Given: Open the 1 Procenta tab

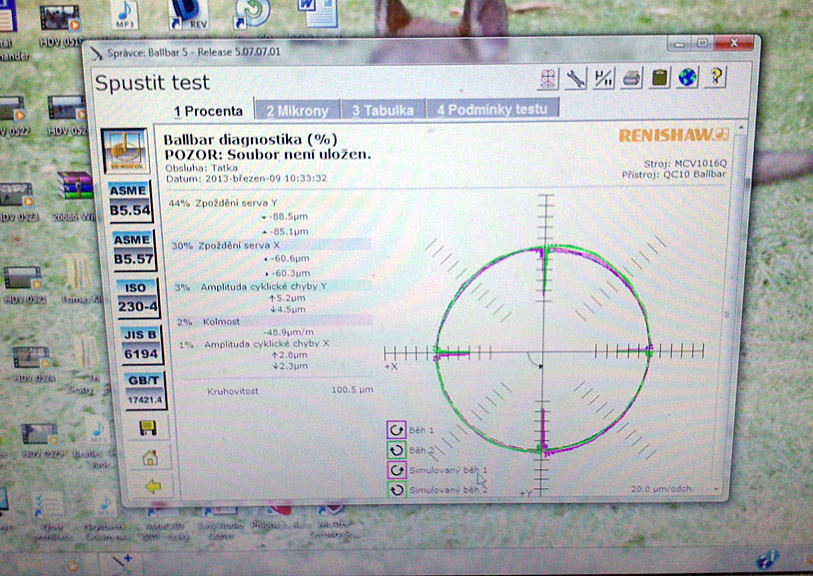Looking at the screenshot, I should click(x=208, y=111).
